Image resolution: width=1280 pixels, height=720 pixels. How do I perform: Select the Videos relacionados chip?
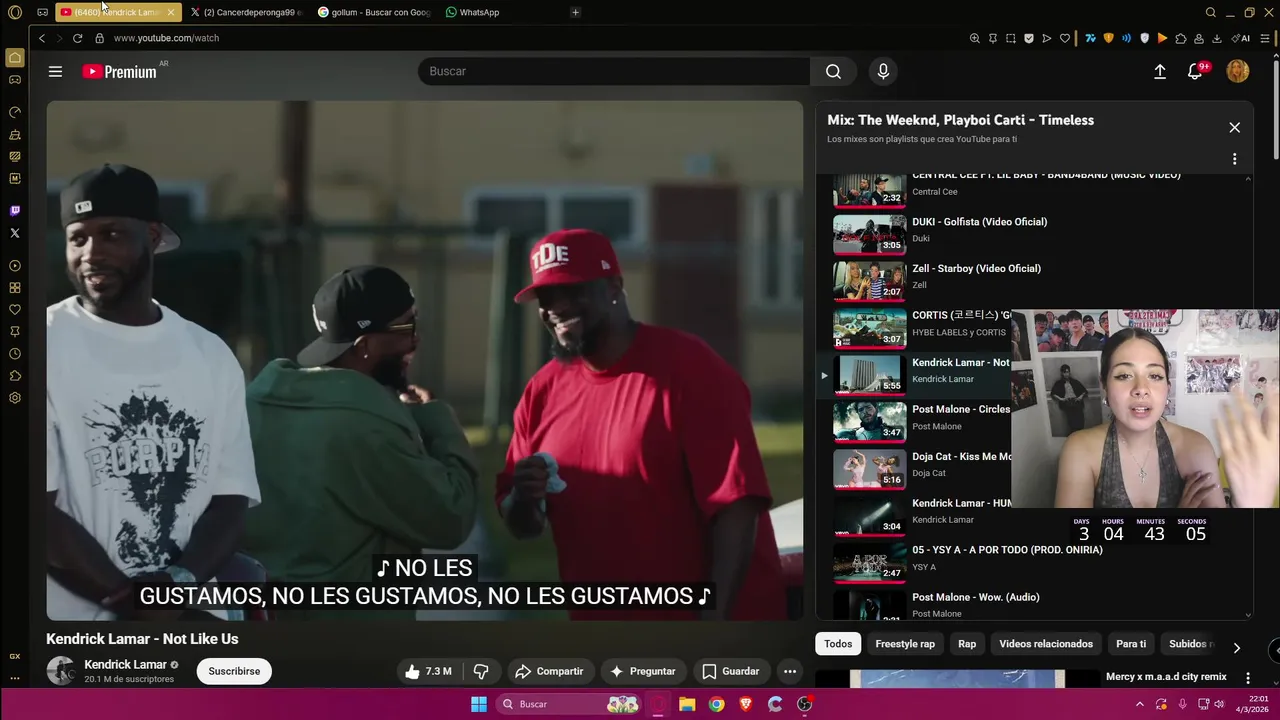coord(1046,644)
